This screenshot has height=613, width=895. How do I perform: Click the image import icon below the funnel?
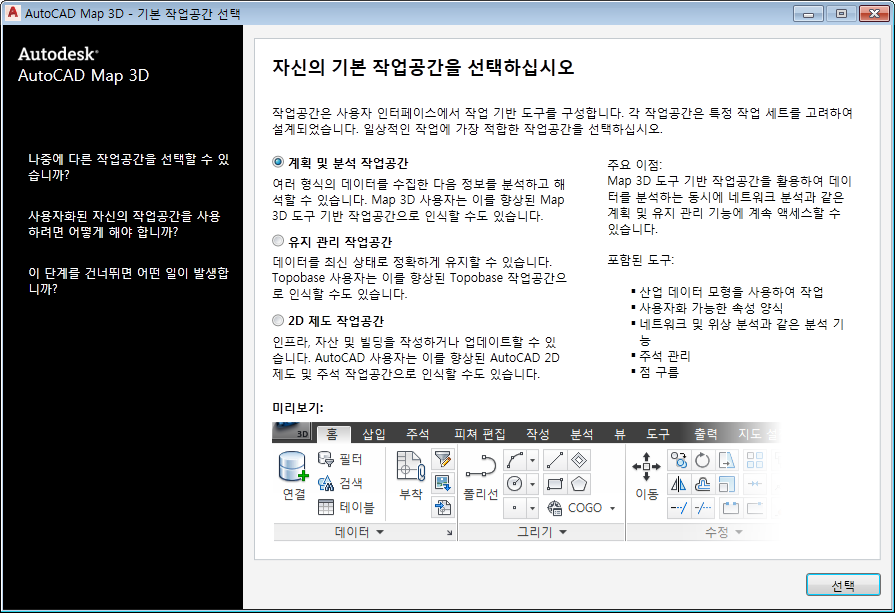click(x=443, y=483)
